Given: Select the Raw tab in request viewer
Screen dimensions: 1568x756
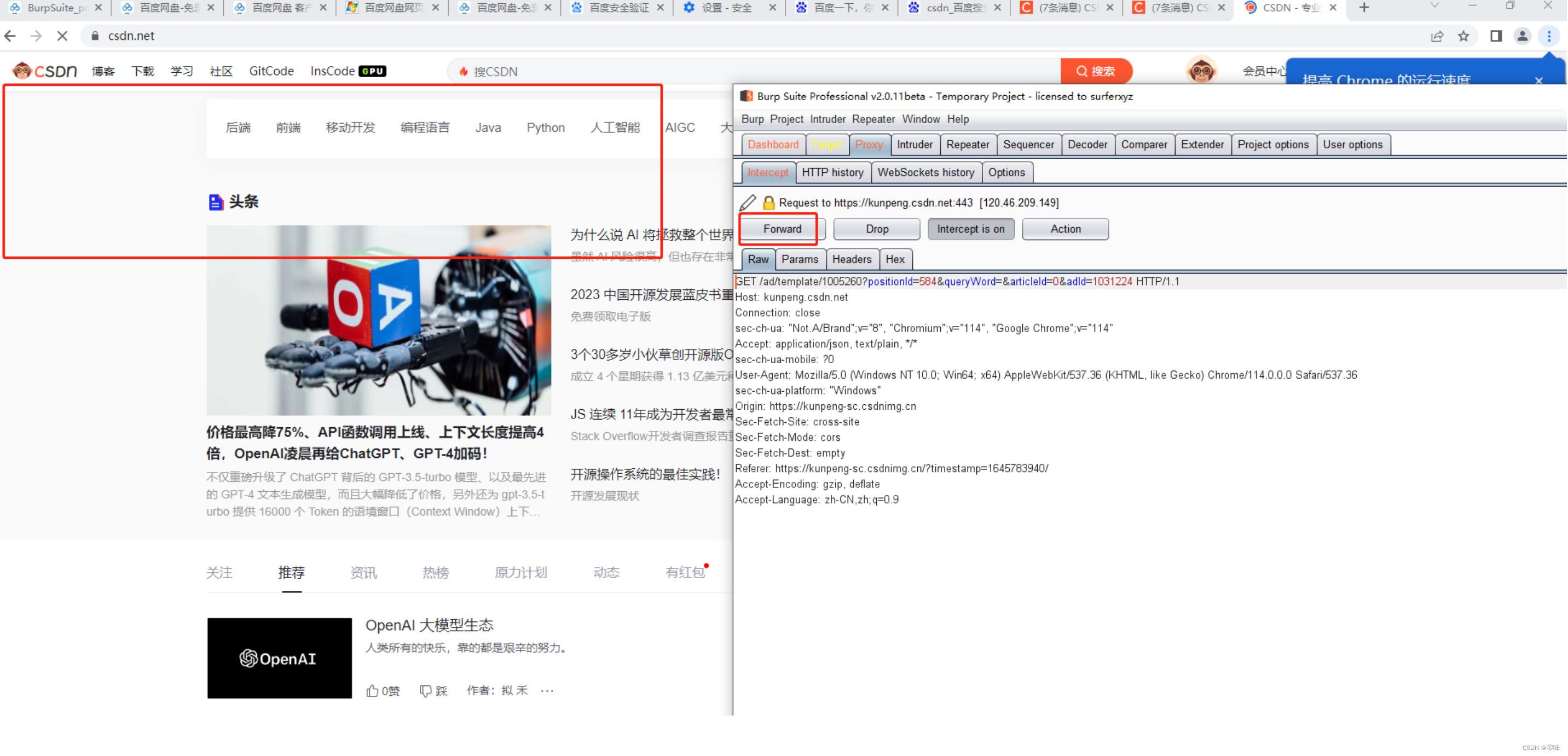Looking at the screenshot, I should [756, 259].
